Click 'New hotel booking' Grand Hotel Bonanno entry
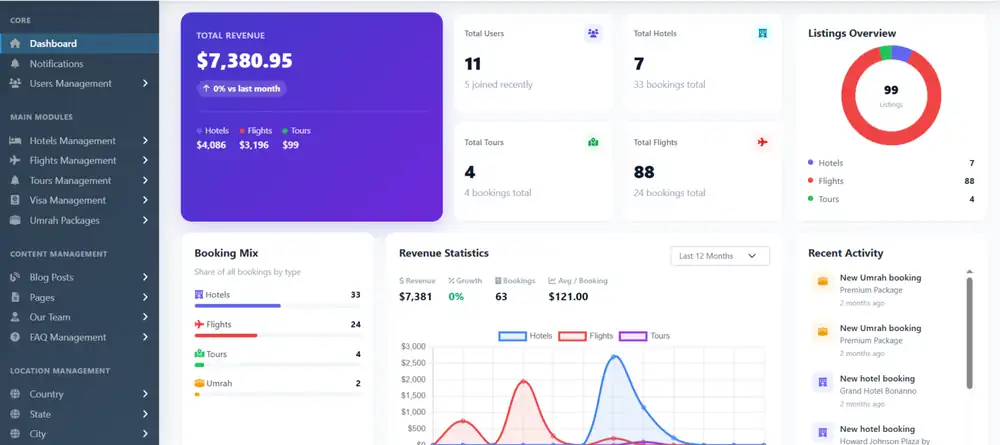1000x445 pixels. click(x=886, y=390)
